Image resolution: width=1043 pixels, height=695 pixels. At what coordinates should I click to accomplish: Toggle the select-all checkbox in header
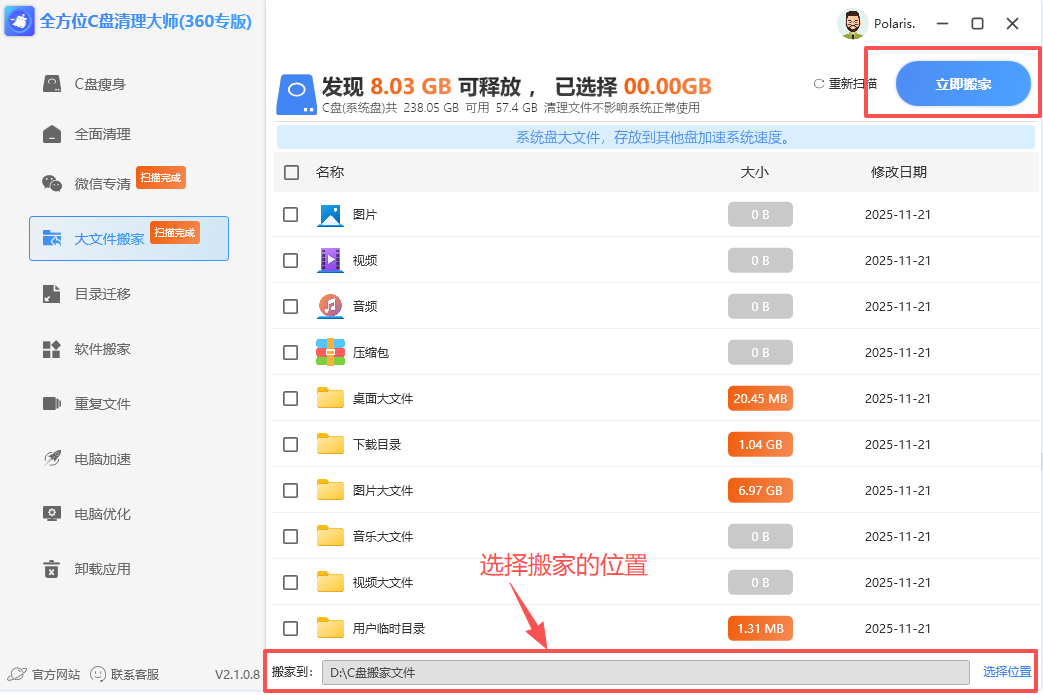(290, 172)
